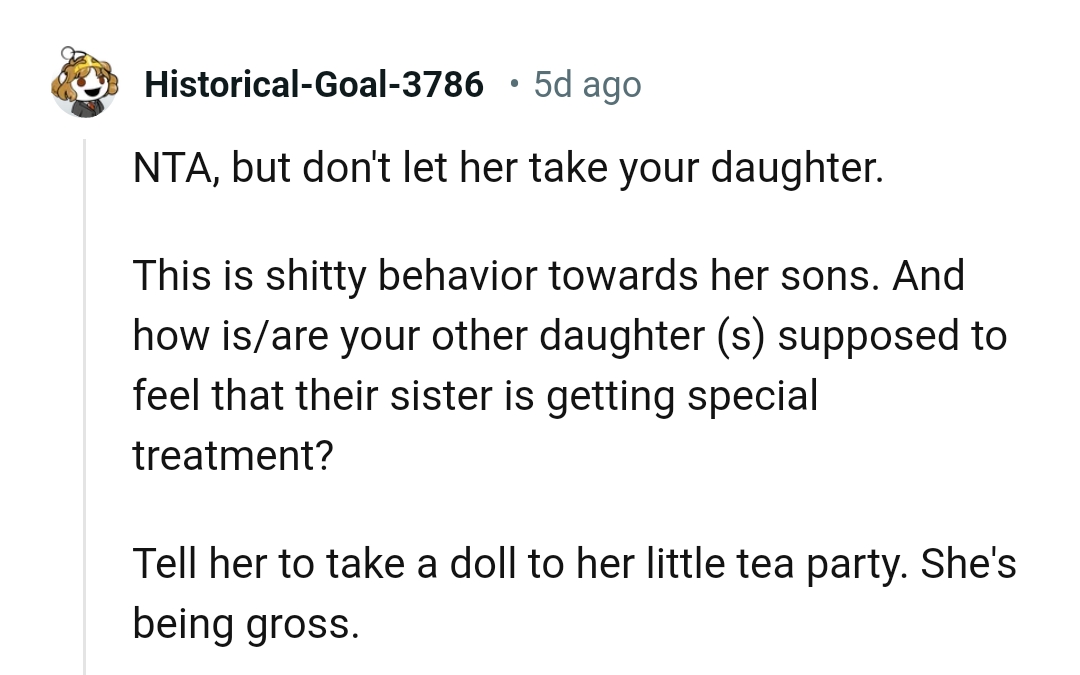1080x675 pixels.
Task: Collapse Historical-Goal-3786's comment
Action: click(83, 400)
